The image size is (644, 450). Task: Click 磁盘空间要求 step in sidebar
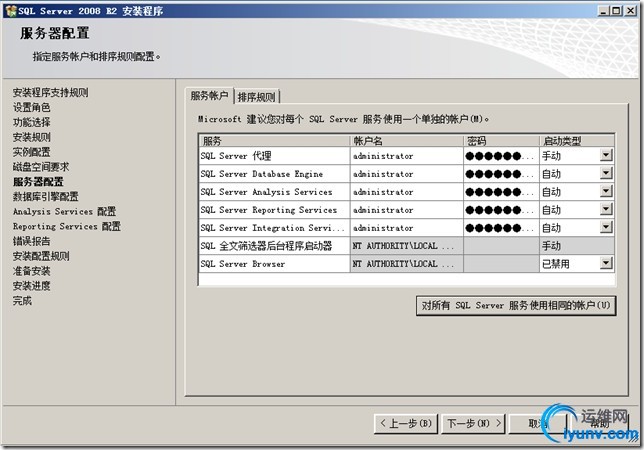(x=41, y=167)
